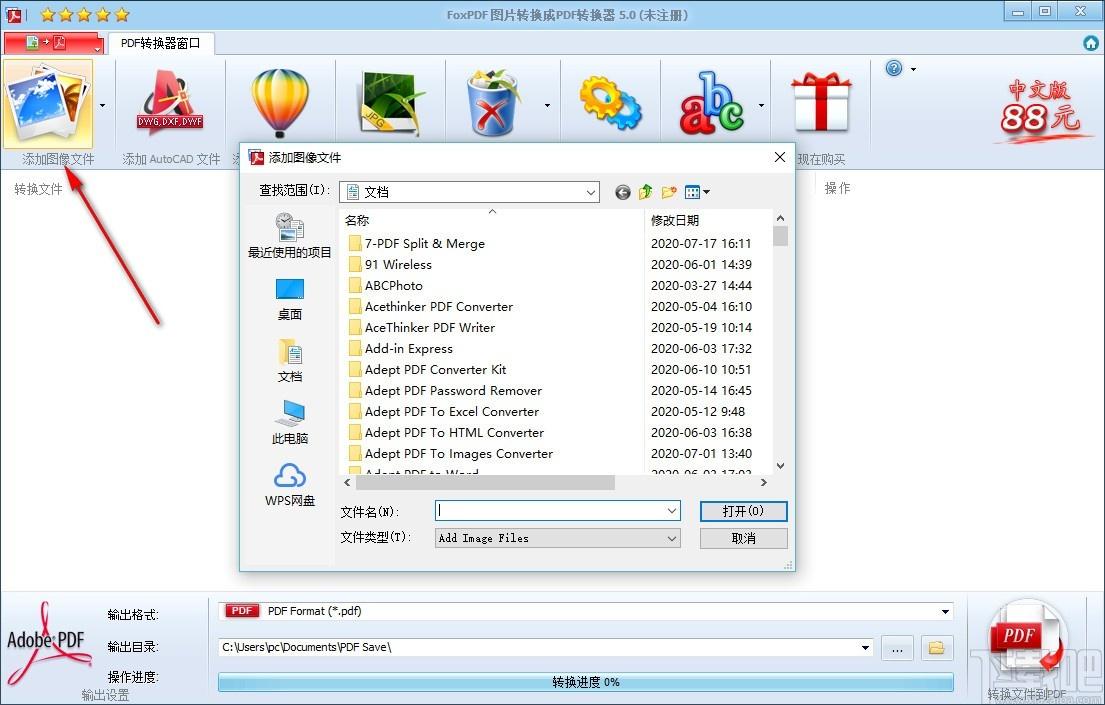
Task: Click the colorful abc language icon
Action: pyautogui.click(x=711, y=104)
